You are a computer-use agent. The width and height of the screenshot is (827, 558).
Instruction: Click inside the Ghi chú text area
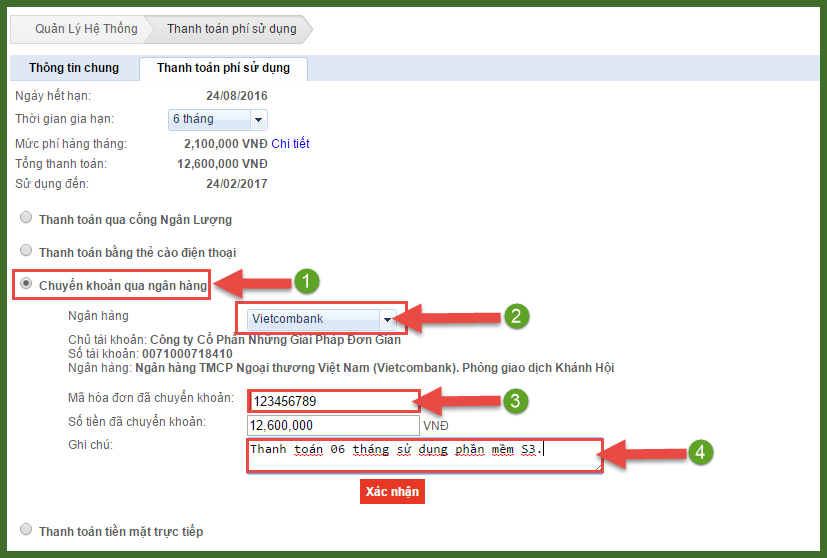[x=424, y=454]
